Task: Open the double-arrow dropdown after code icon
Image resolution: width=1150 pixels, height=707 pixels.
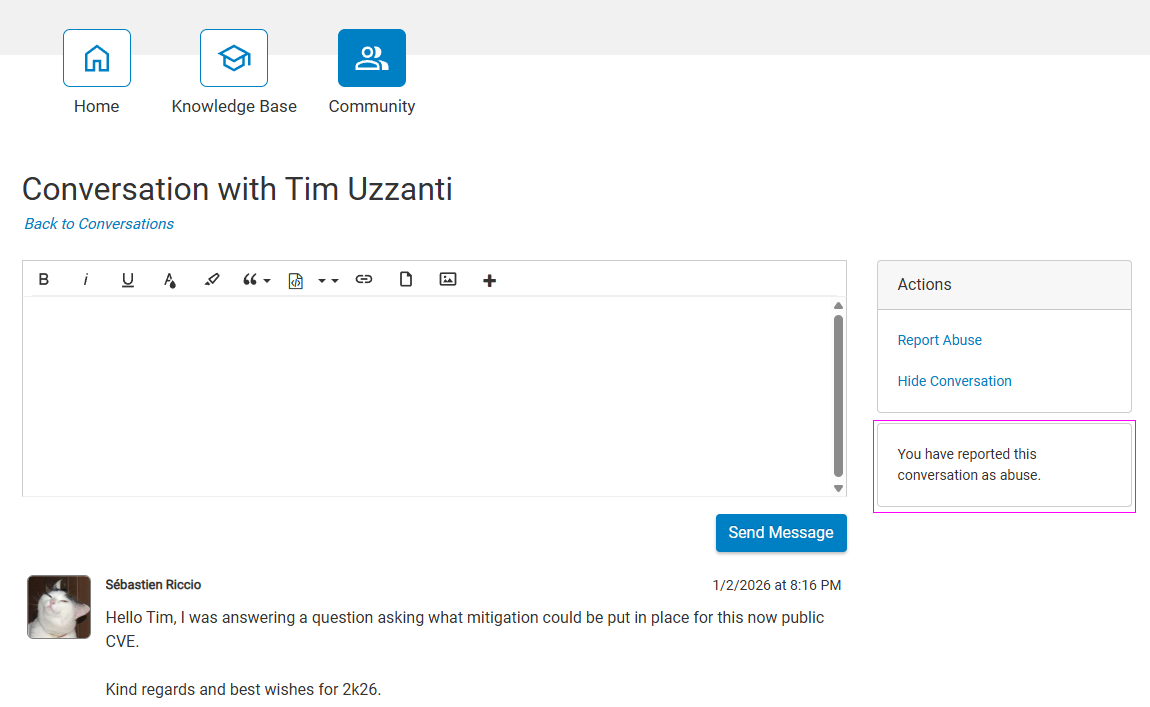Action: 328,281
